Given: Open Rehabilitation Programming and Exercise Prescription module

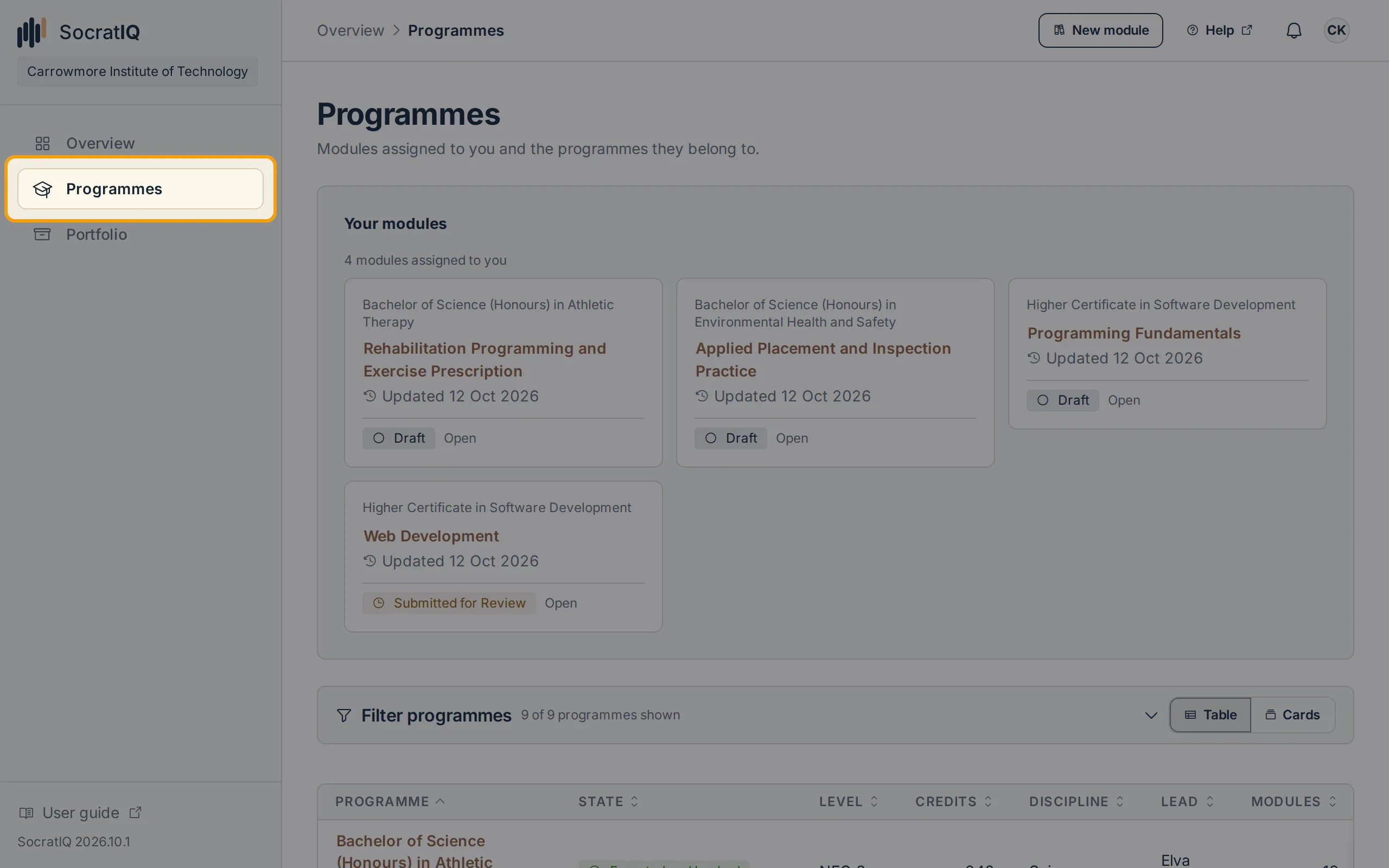Looking at the screenshot, I should coord(485,359).
